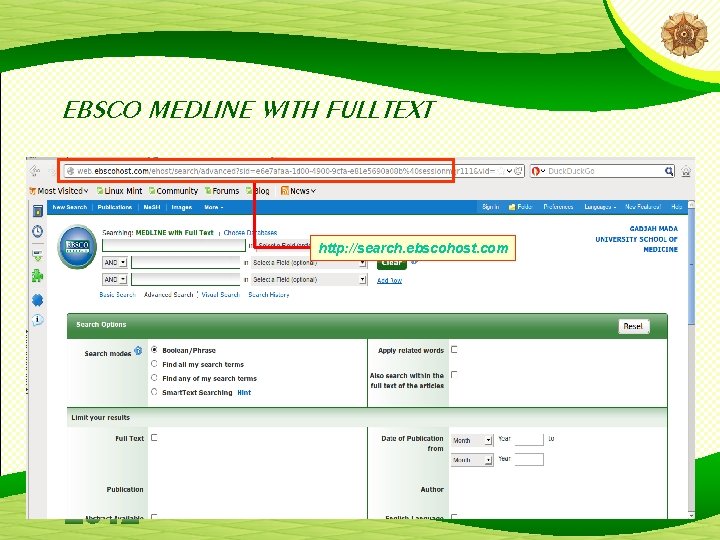Image resolution: width=720 pixels, height=540 pixels.
Task: Check the Apply related words box
Action: 454,350
